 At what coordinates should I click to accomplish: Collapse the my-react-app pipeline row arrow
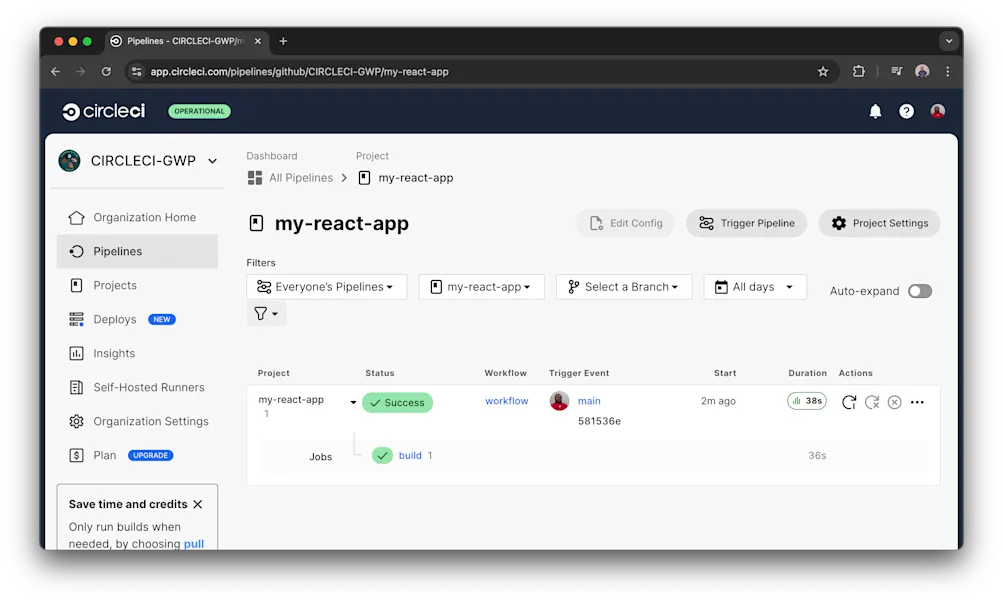(353, 402)
